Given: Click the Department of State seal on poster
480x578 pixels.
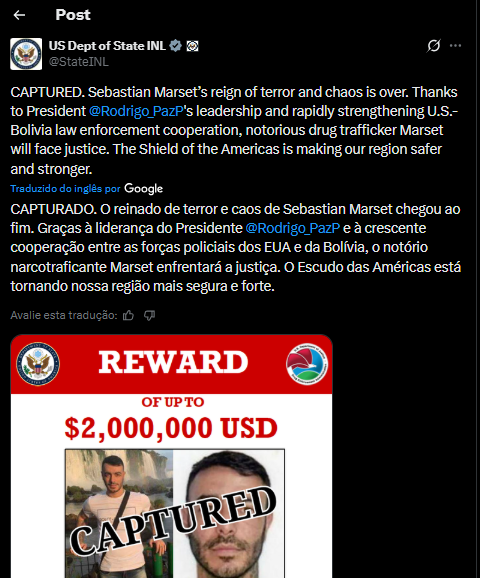Looking at the screenshot, I should pyautogui.click(x=38, y=364).
